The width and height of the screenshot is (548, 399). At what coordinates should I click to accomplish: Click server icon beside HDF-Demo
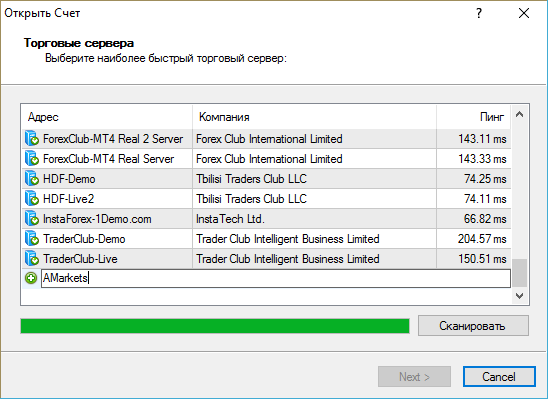(31, 179)
